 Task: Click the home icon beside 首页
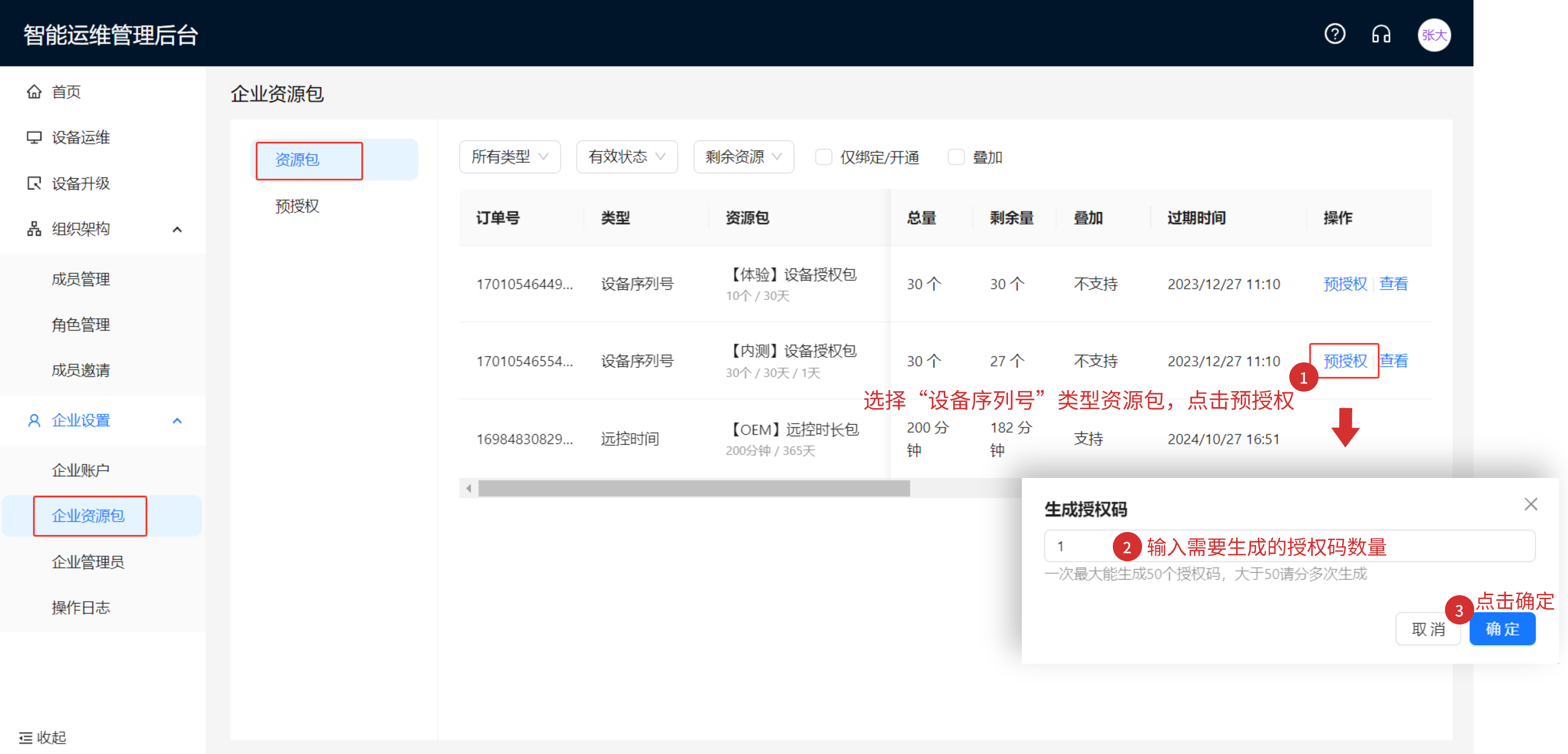pos(34,91)
